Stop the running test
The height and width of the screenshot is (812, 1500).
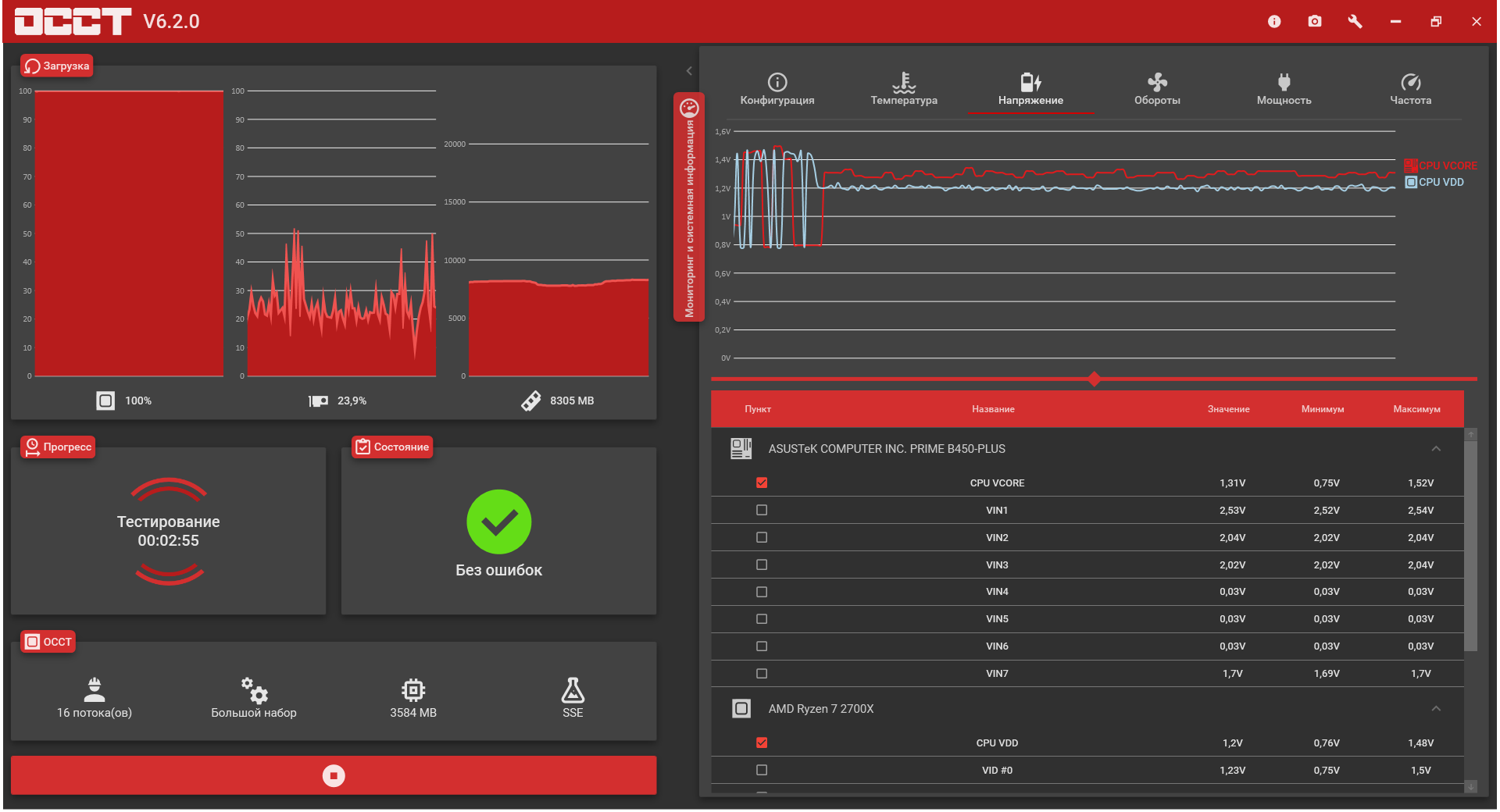click(x=334, y=775)
